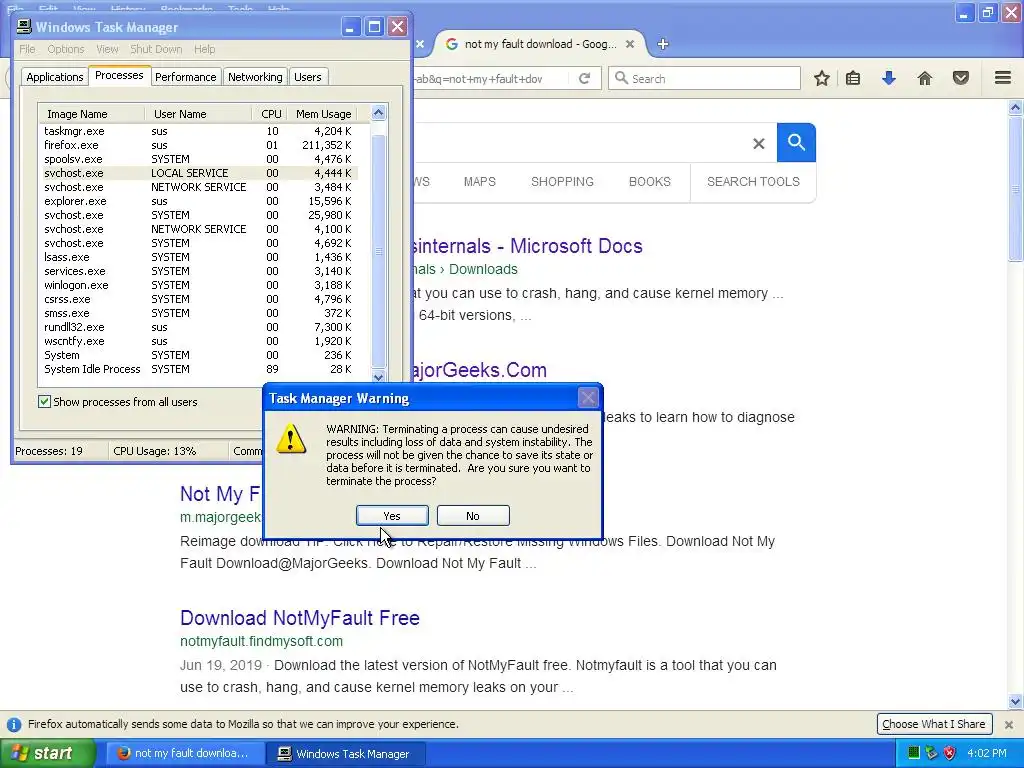
Task: Open the Performance tab
Action: coord(185,76)
